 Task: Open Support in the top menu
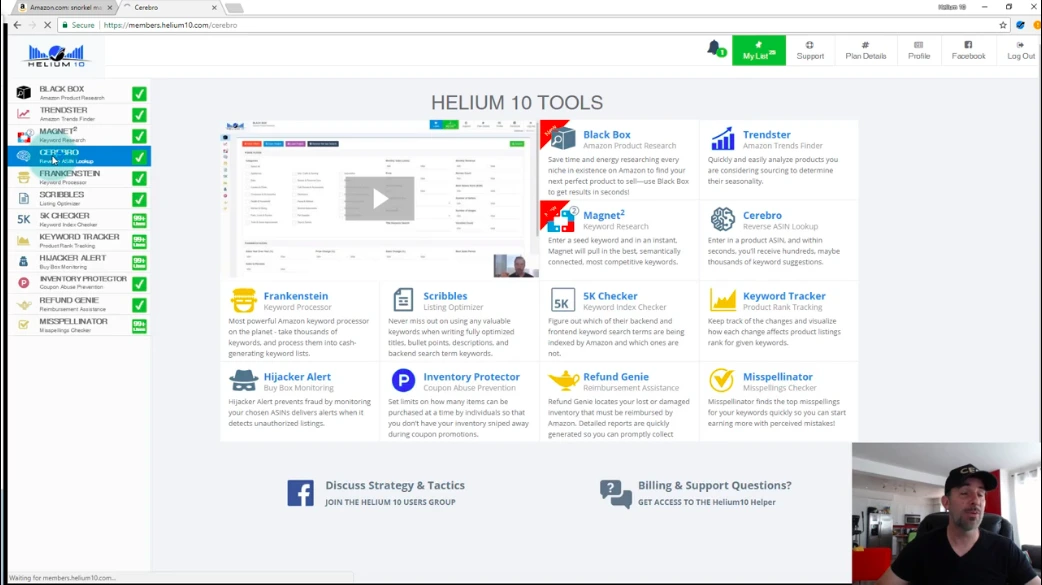point(810,51)
